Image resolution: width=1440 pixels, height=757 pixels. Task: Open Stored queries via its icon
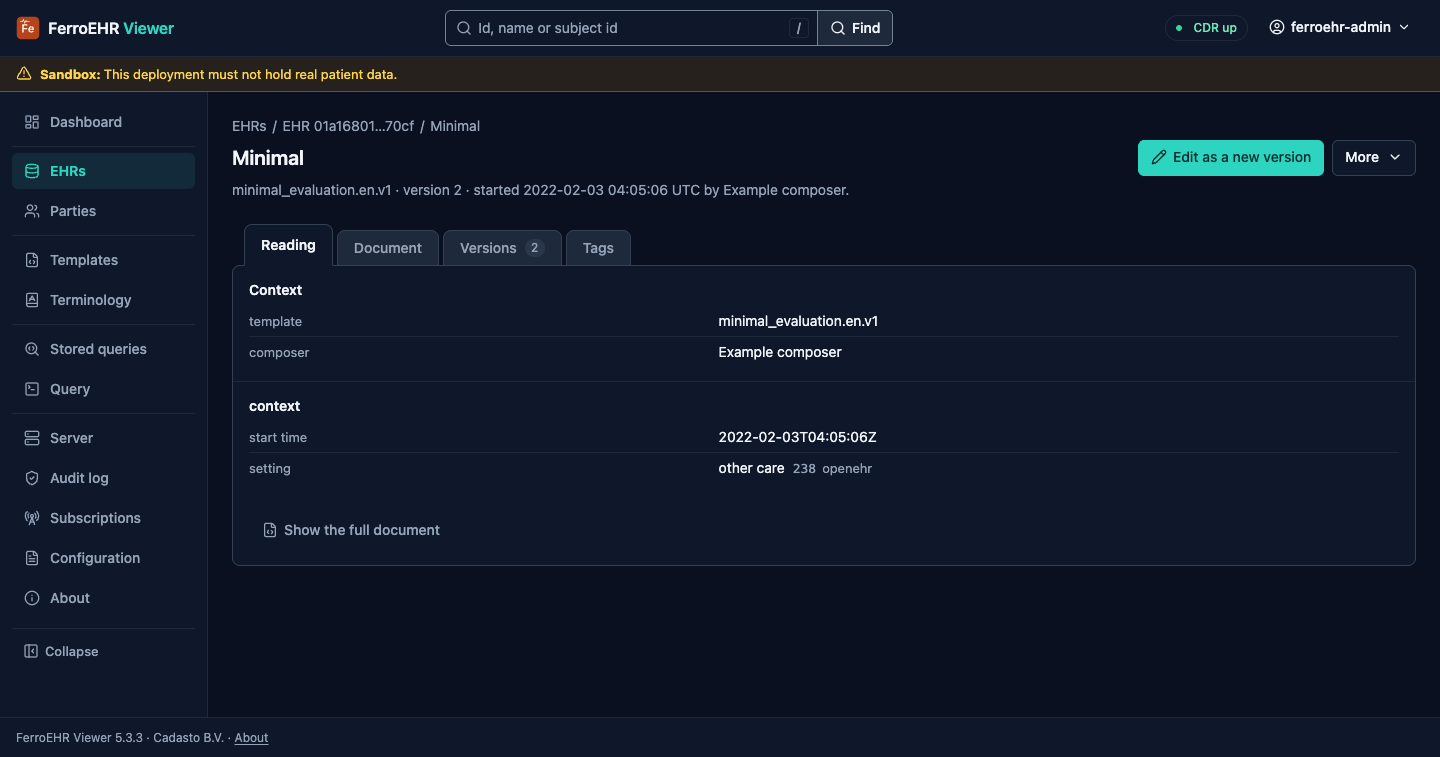click(x=32, y=349)
